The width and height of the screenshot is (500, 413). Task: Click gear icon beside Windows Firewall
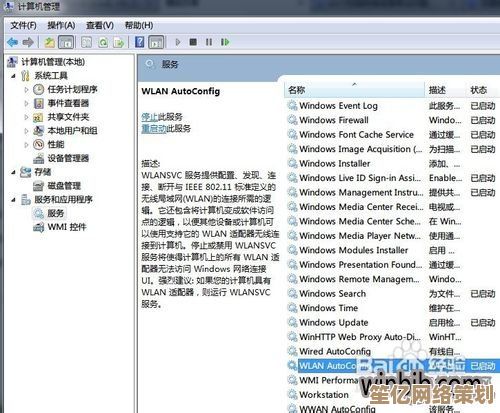(x=292, y=120)
